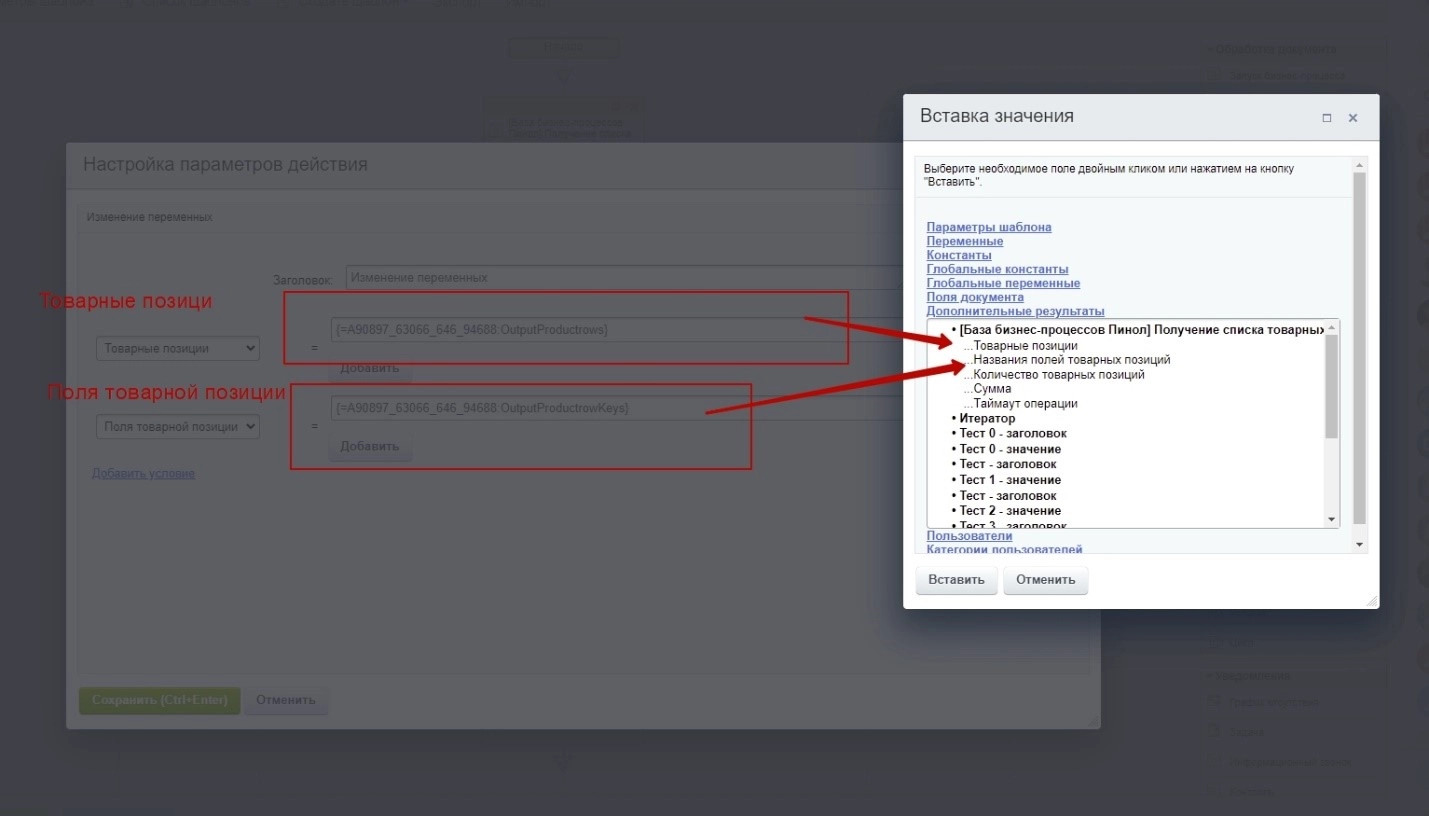Choose Количество товарных позиций entry
1429x816 pixels.
point(1058,375)
